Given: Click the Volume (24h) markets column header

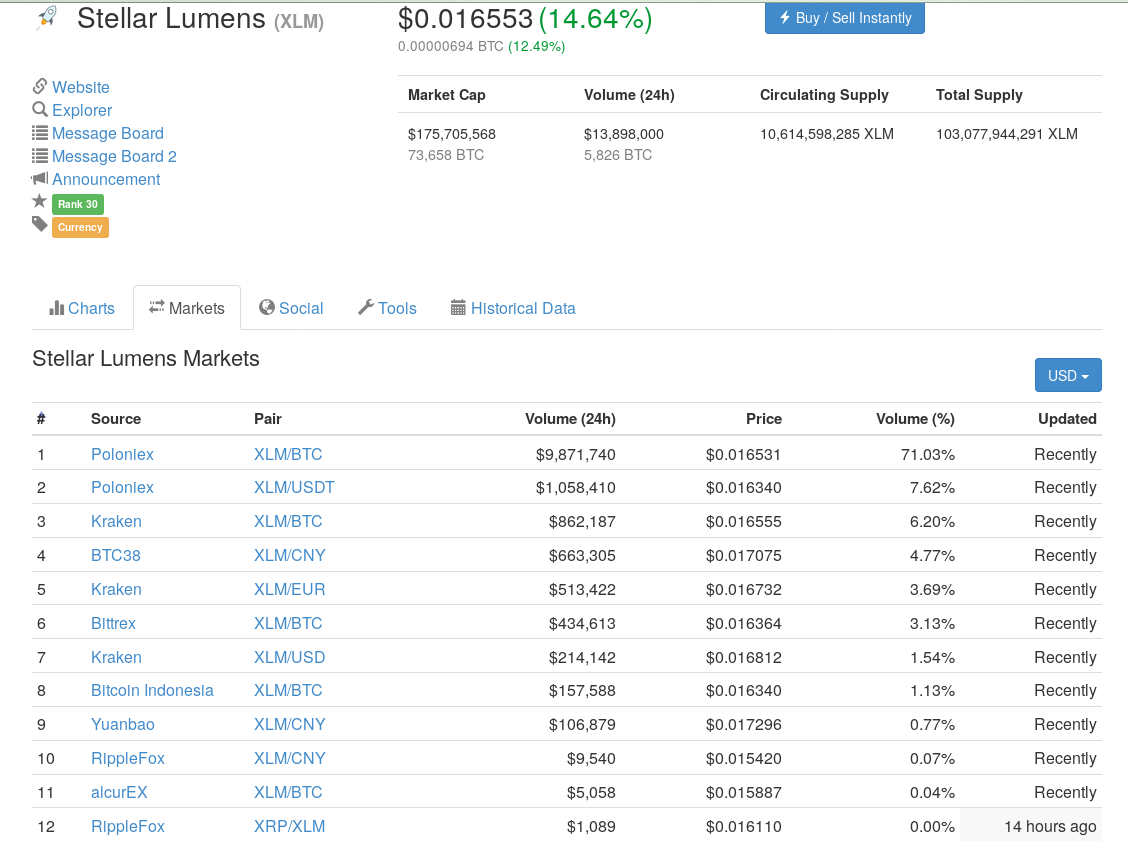Looking at the screenshot, I should (x=570, y=419).
